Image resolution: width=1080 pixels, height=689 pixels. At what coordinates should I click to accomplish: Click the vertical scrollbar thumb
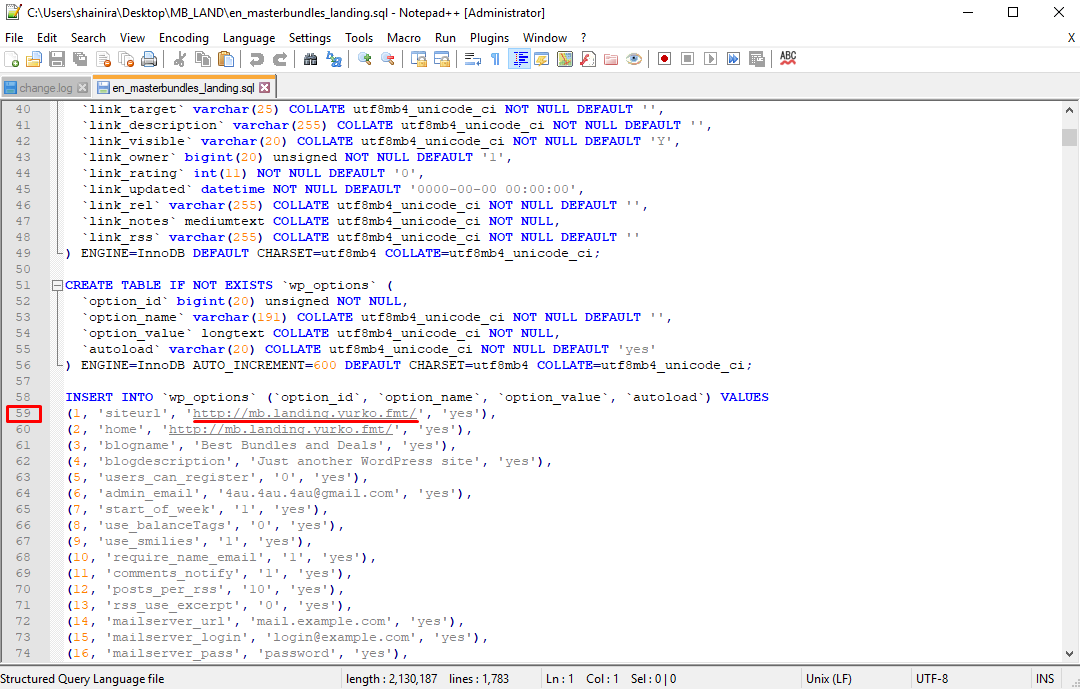click(1069, 136)
